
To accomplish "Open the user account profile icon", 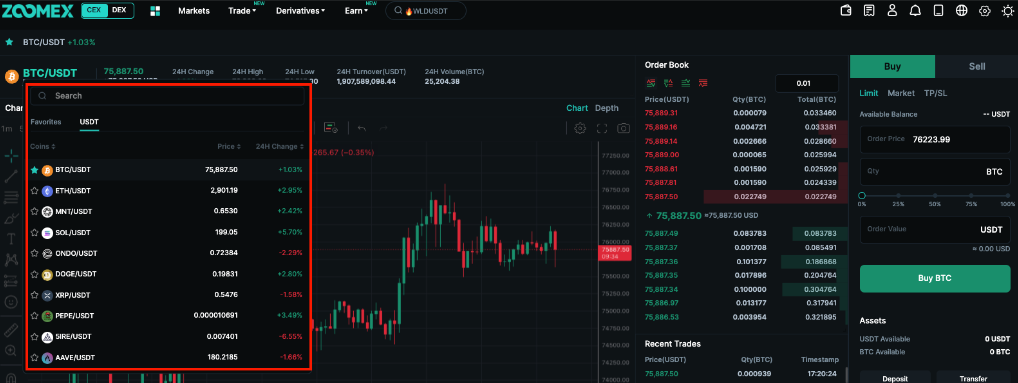I will point(892,11).
